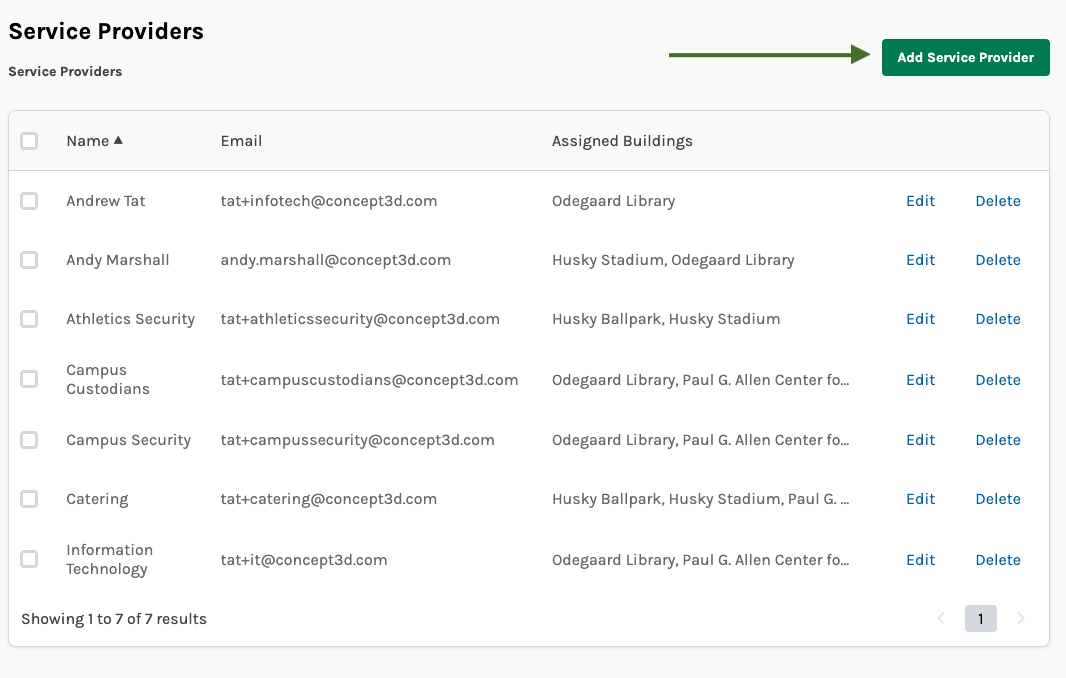Select the Information Technology row checkbox
1066x678 pixels.
point(29,560)
